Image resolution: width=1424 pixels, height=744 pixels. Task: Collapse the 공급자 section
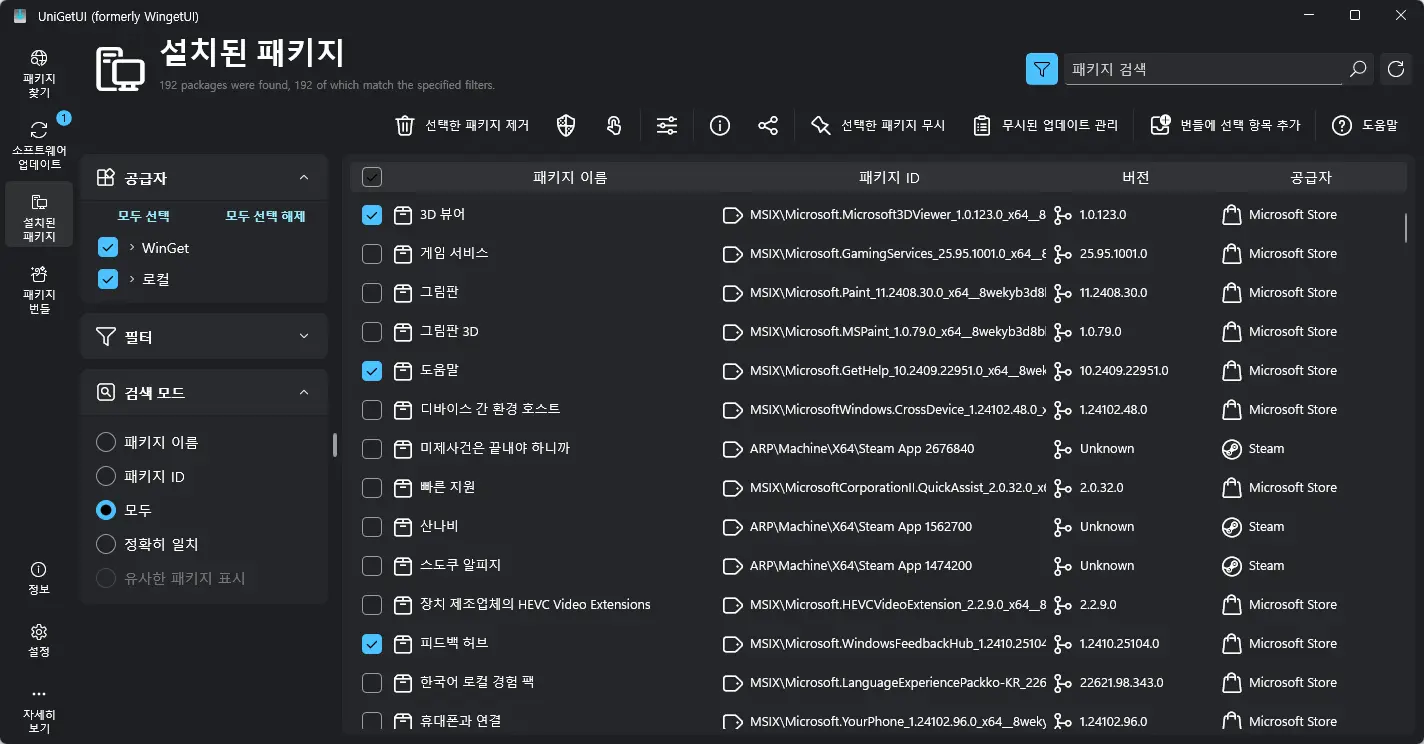pos(304,178)
